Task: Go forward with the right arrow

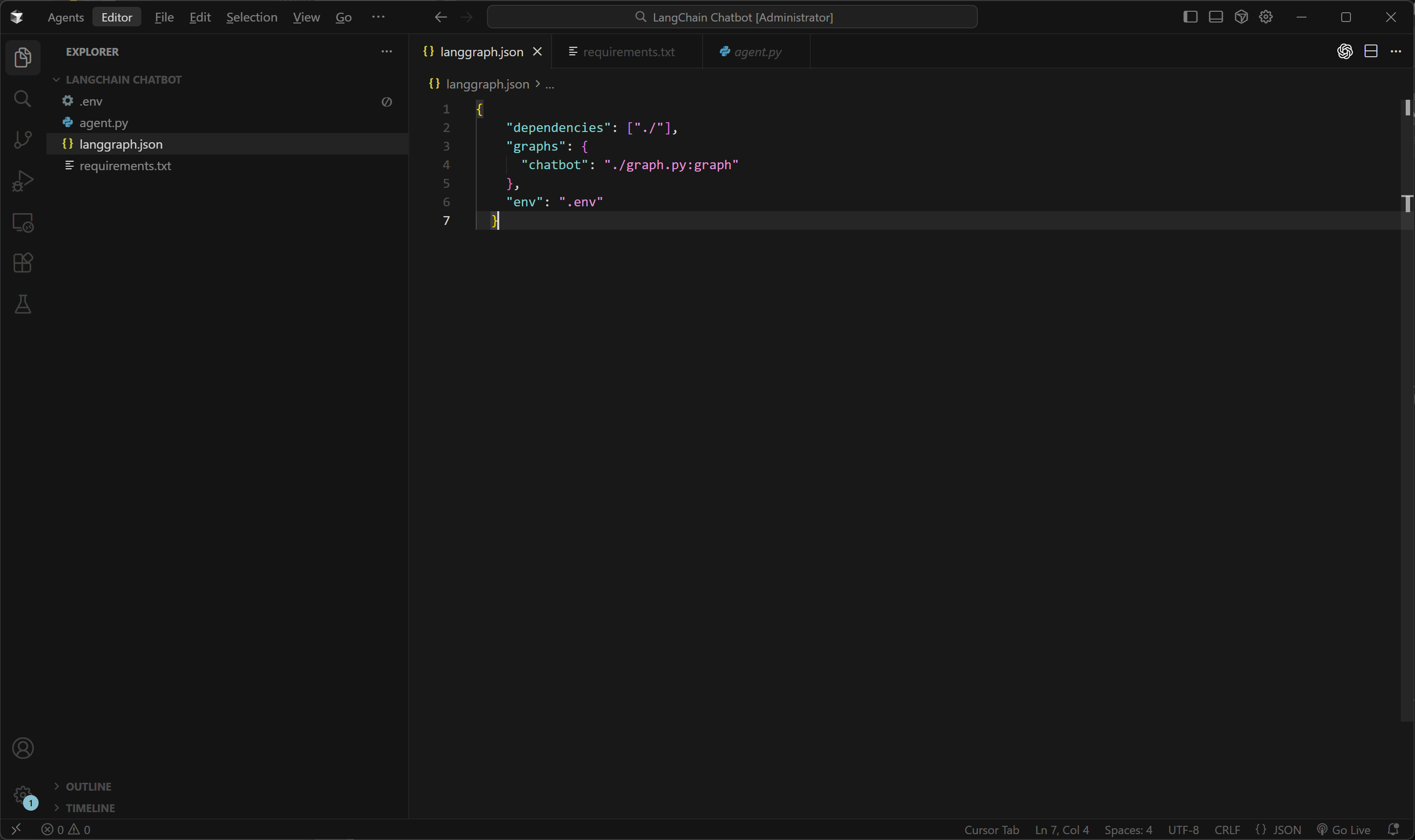Action: click(x=466, y=17)
